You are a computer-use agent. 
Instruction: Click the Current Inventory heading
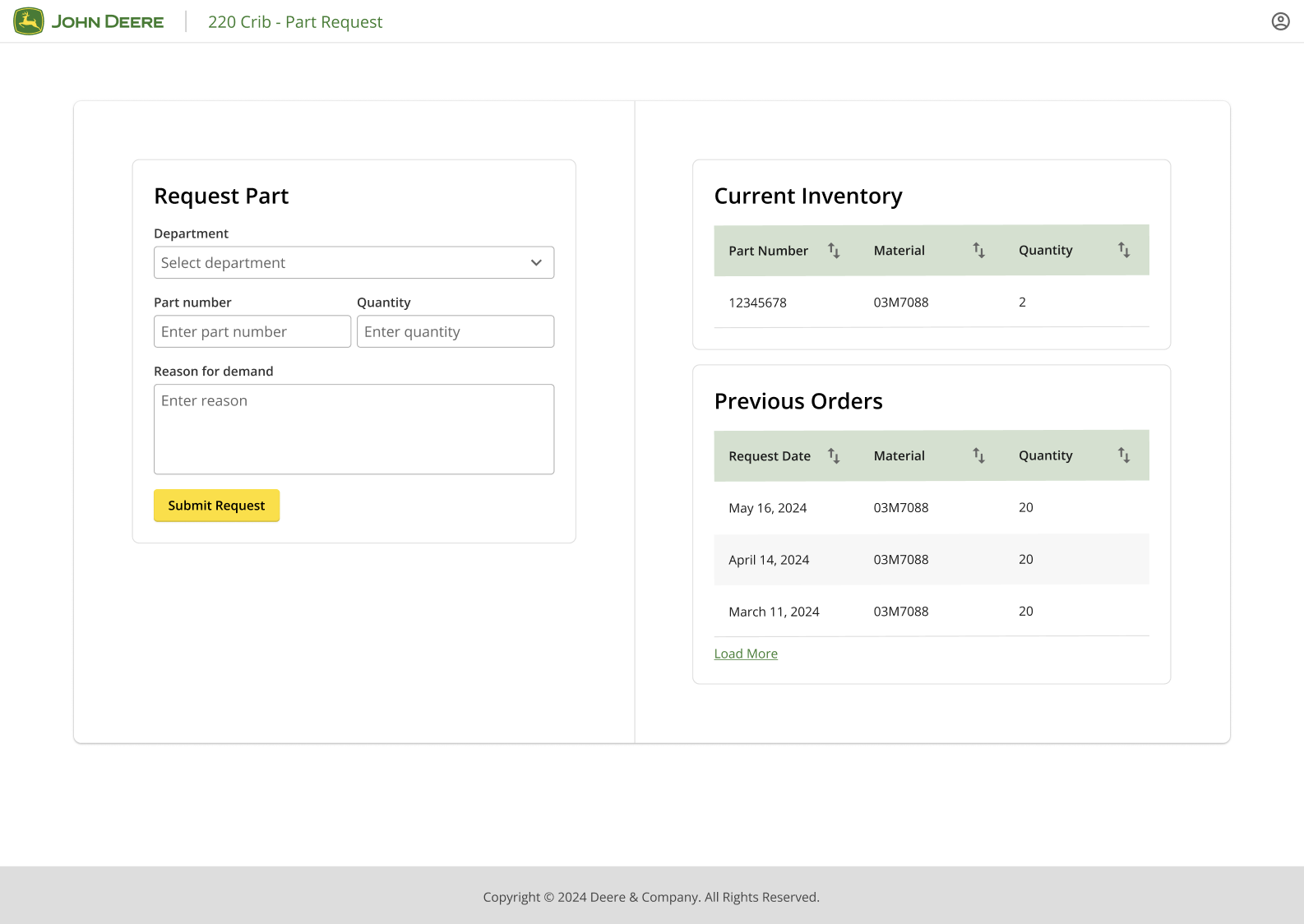pos(808,196)
